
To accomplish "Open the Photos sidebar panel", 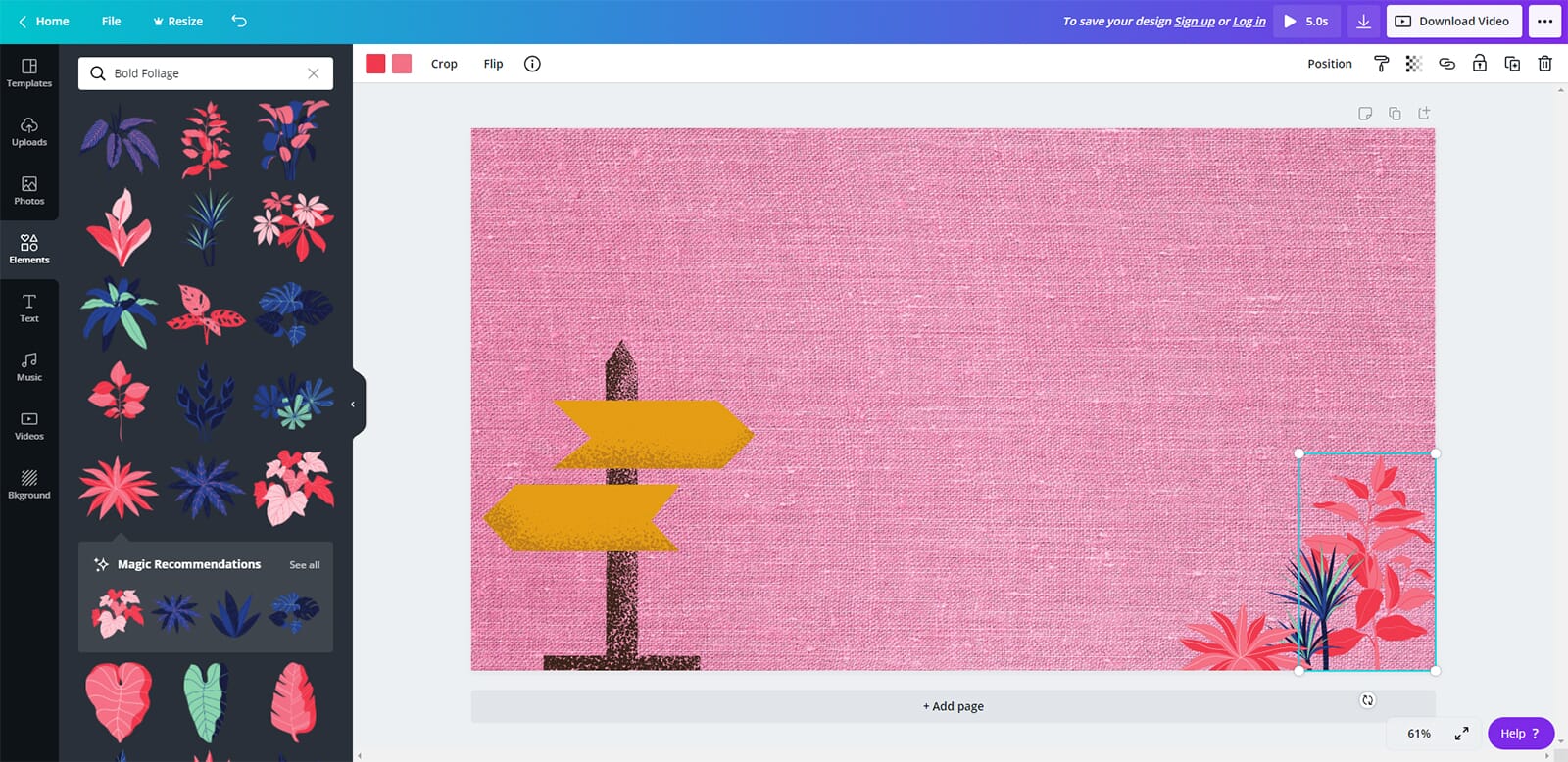I will pyautogui.click(x=29, y=190).
